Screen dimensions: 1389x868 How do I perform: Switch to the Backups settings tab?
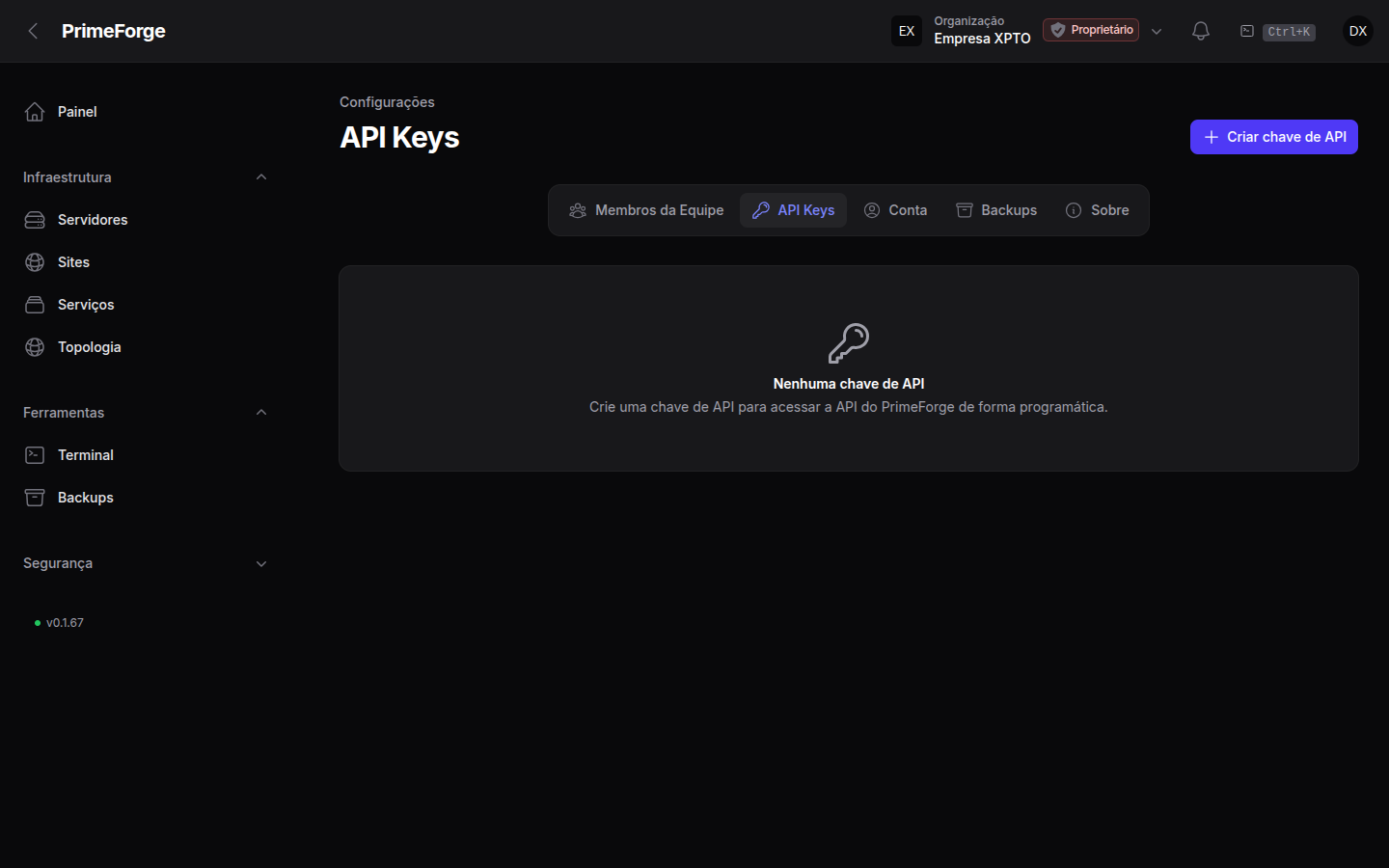pos(996,210)
